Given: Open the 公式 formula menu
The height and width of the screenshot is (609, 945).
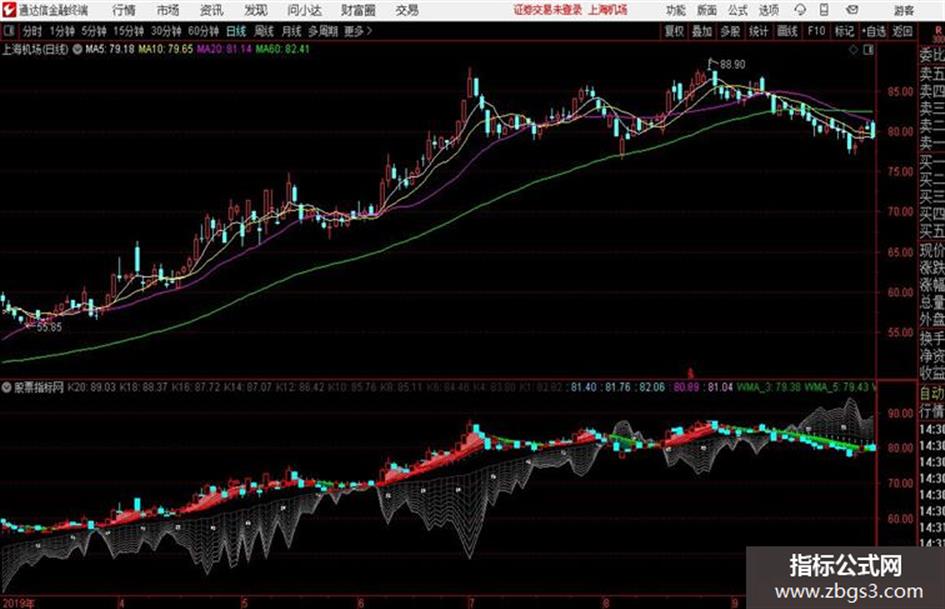Looking at the screenshot, I should (x=738, y=10).
